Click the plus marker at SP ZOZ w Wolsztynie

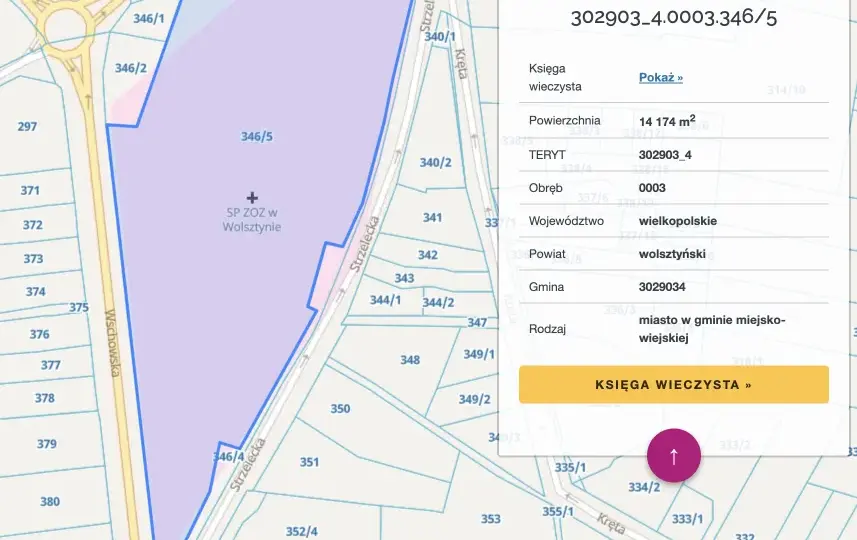pos(252,197)
